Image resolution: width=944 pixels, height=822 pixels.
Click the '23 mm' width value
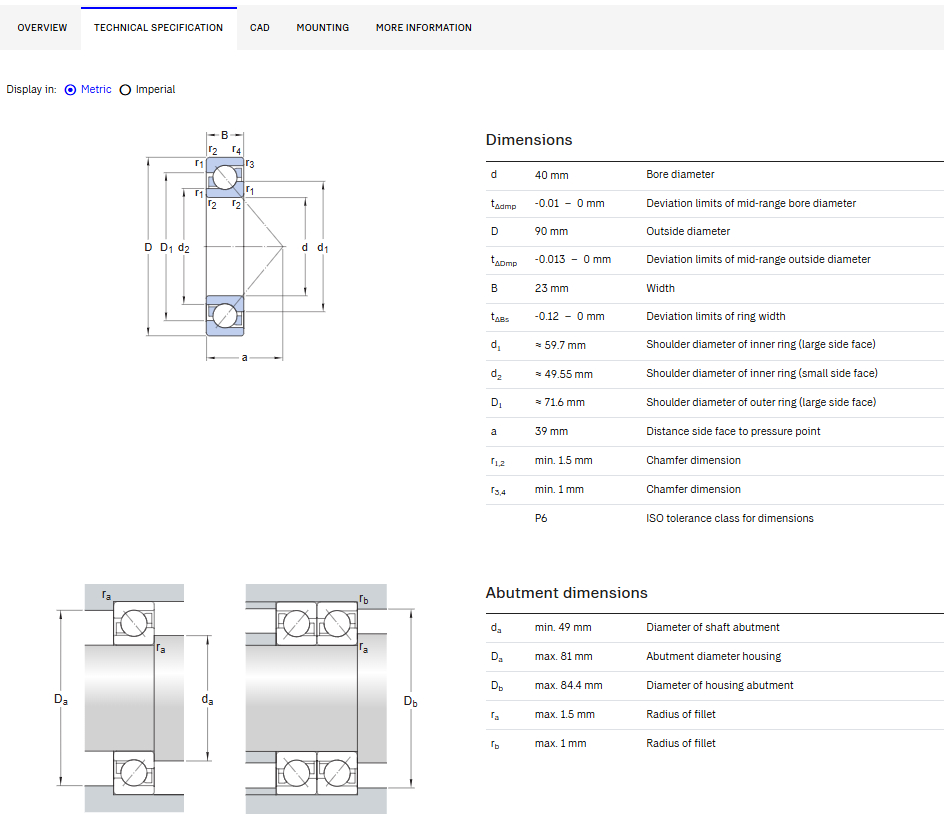(551, 288)
